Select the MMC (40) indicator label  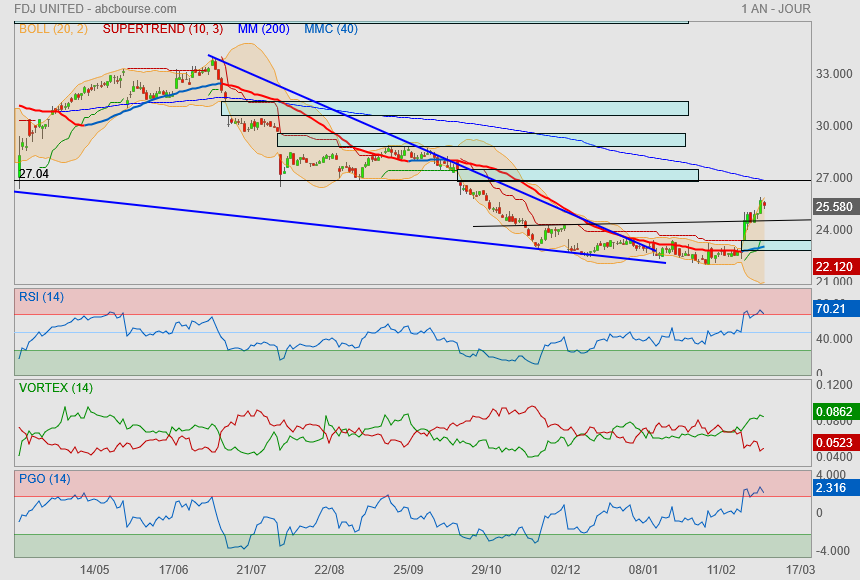pos(331,29)
